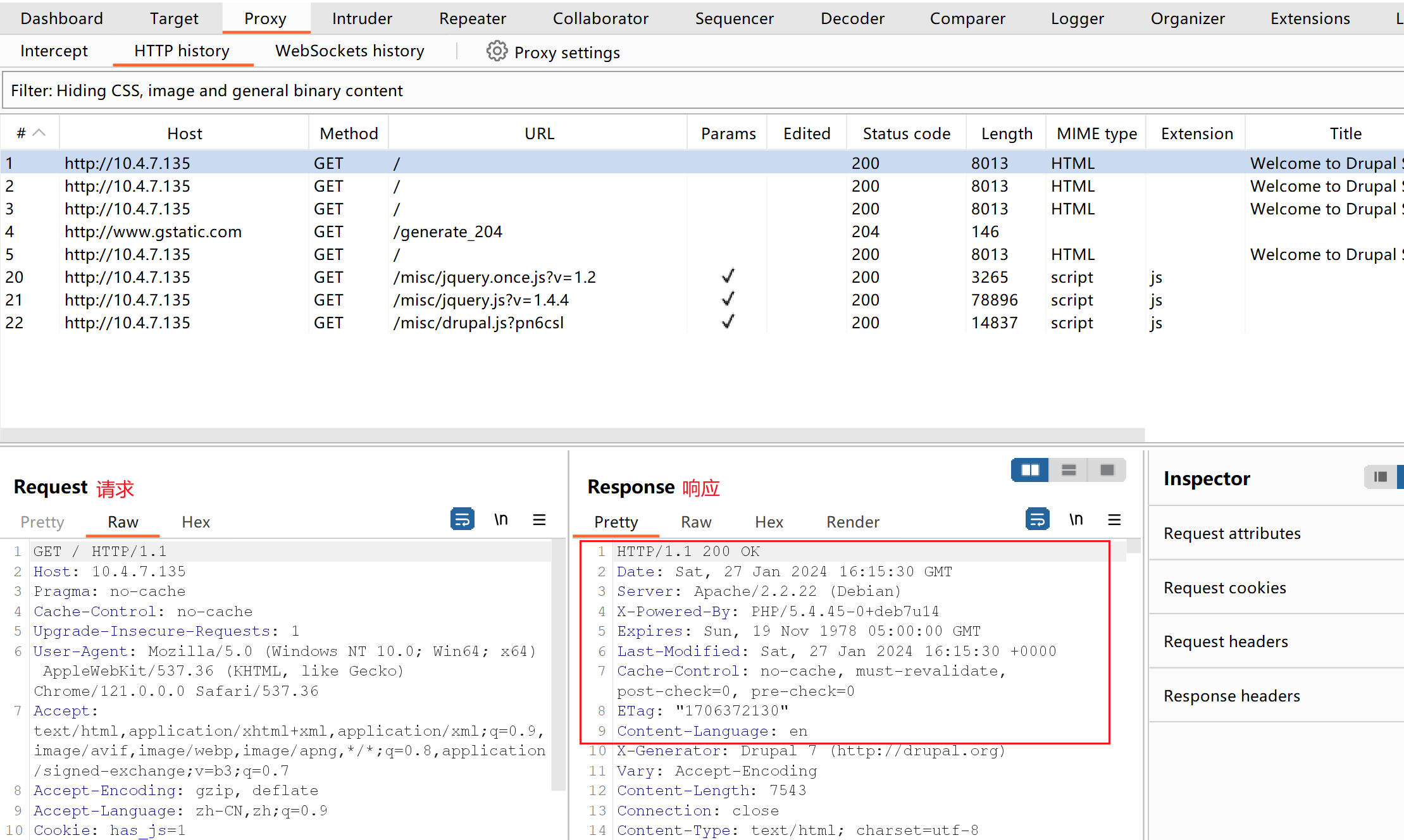
Task: Sort table by URL column
Action: point(539,133)
